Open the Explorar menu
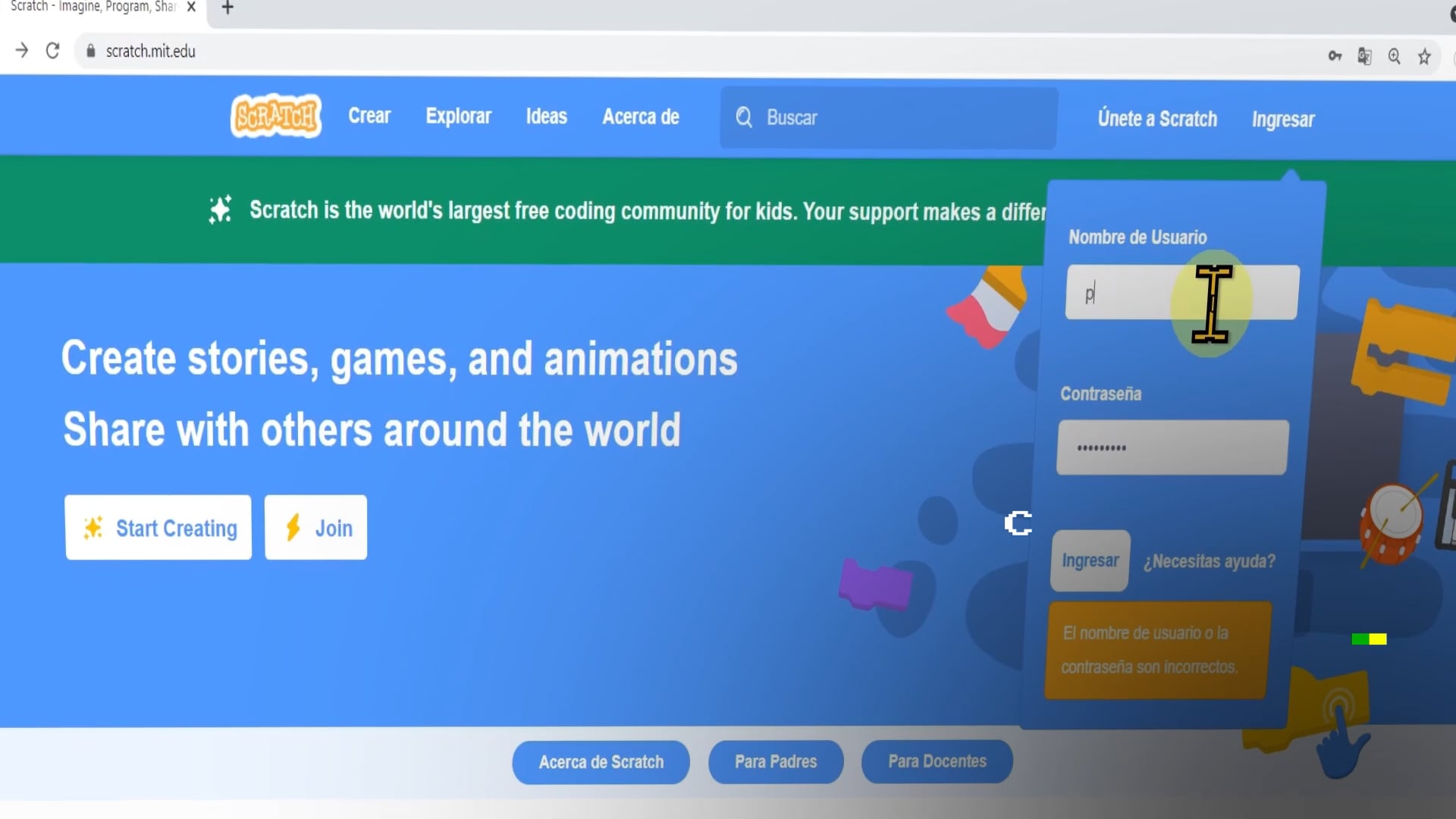Image resolution: width=1456 pixels, height=819 pixels. click(458, 116)
